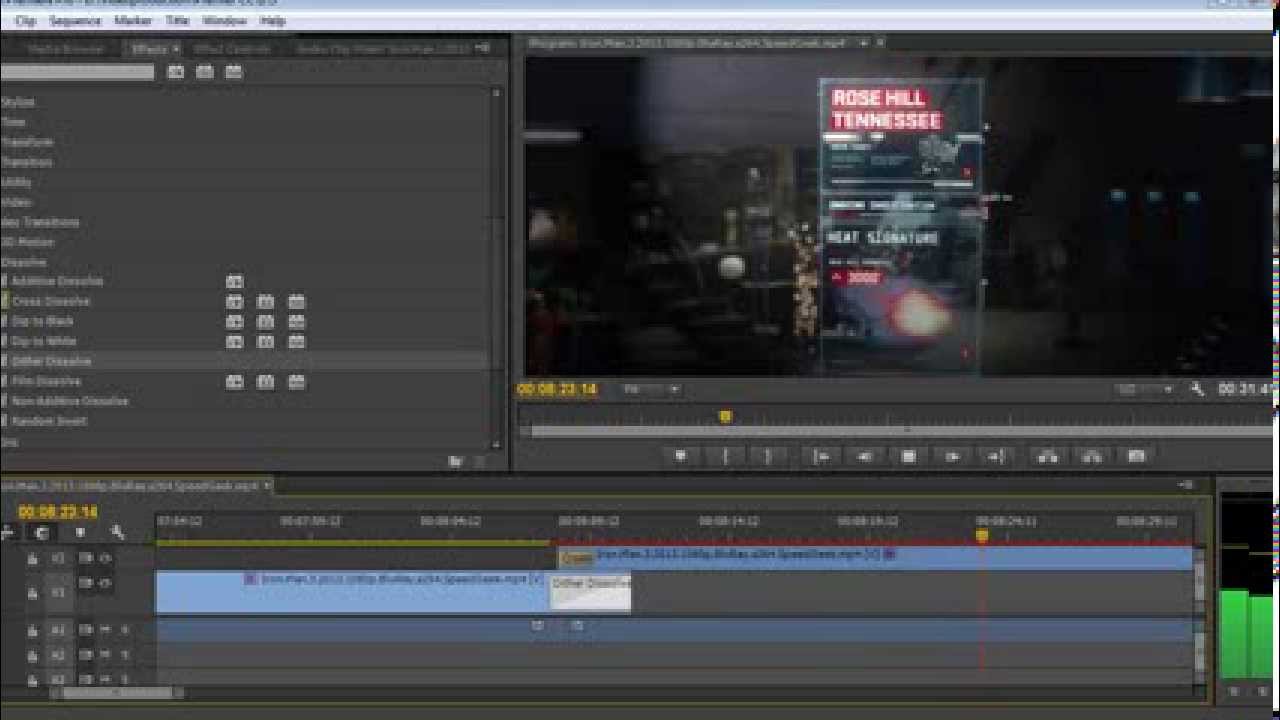1280x720 pixels.
Task: Toggle track output eye for top video track
Action: (105, 558)
